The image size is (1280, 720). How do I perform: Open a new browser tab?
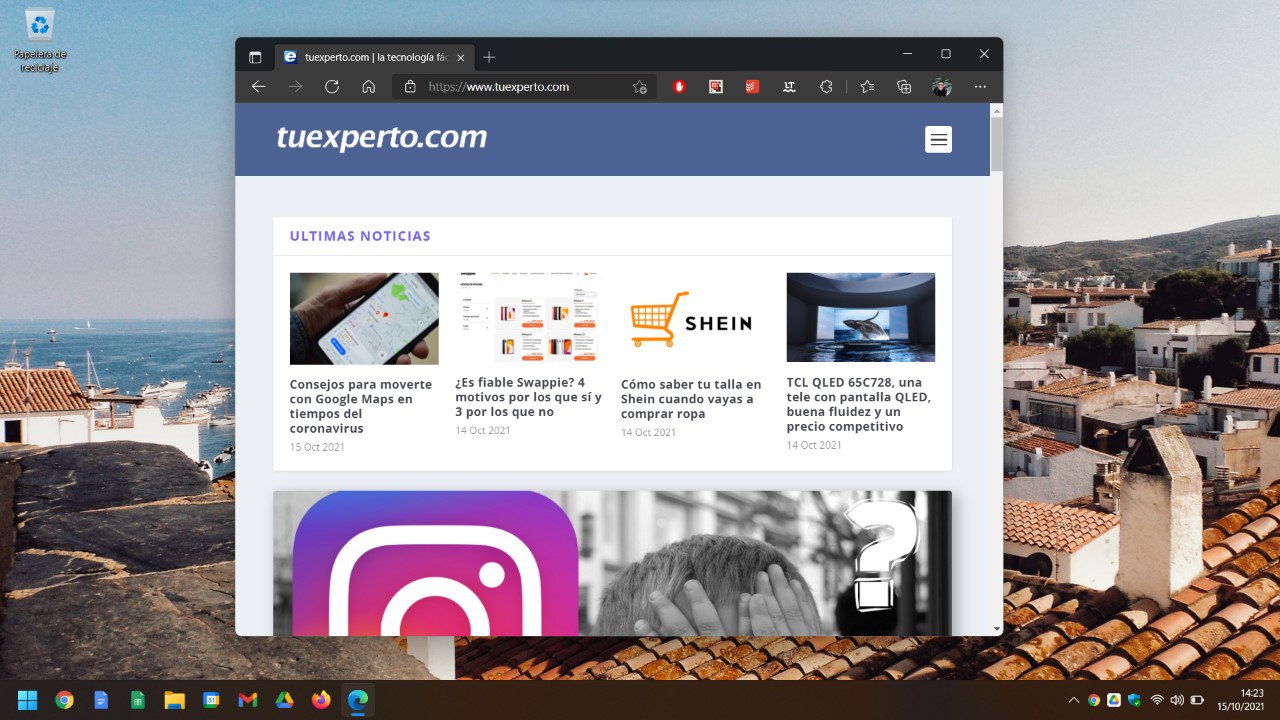tap(489, 57)
